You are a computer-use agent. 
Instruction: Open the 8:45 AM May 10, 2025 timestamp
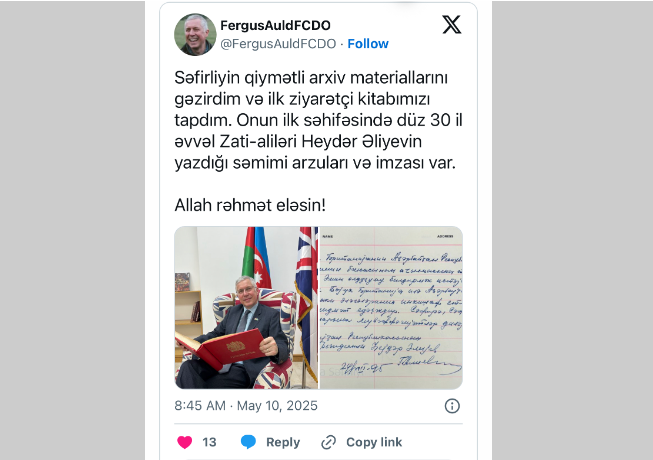[x=246, y=405]
